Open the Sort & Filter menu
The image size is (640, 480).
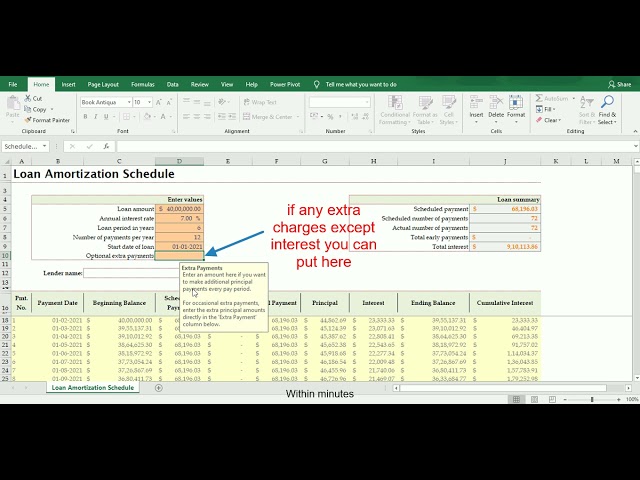pos(587,110)
